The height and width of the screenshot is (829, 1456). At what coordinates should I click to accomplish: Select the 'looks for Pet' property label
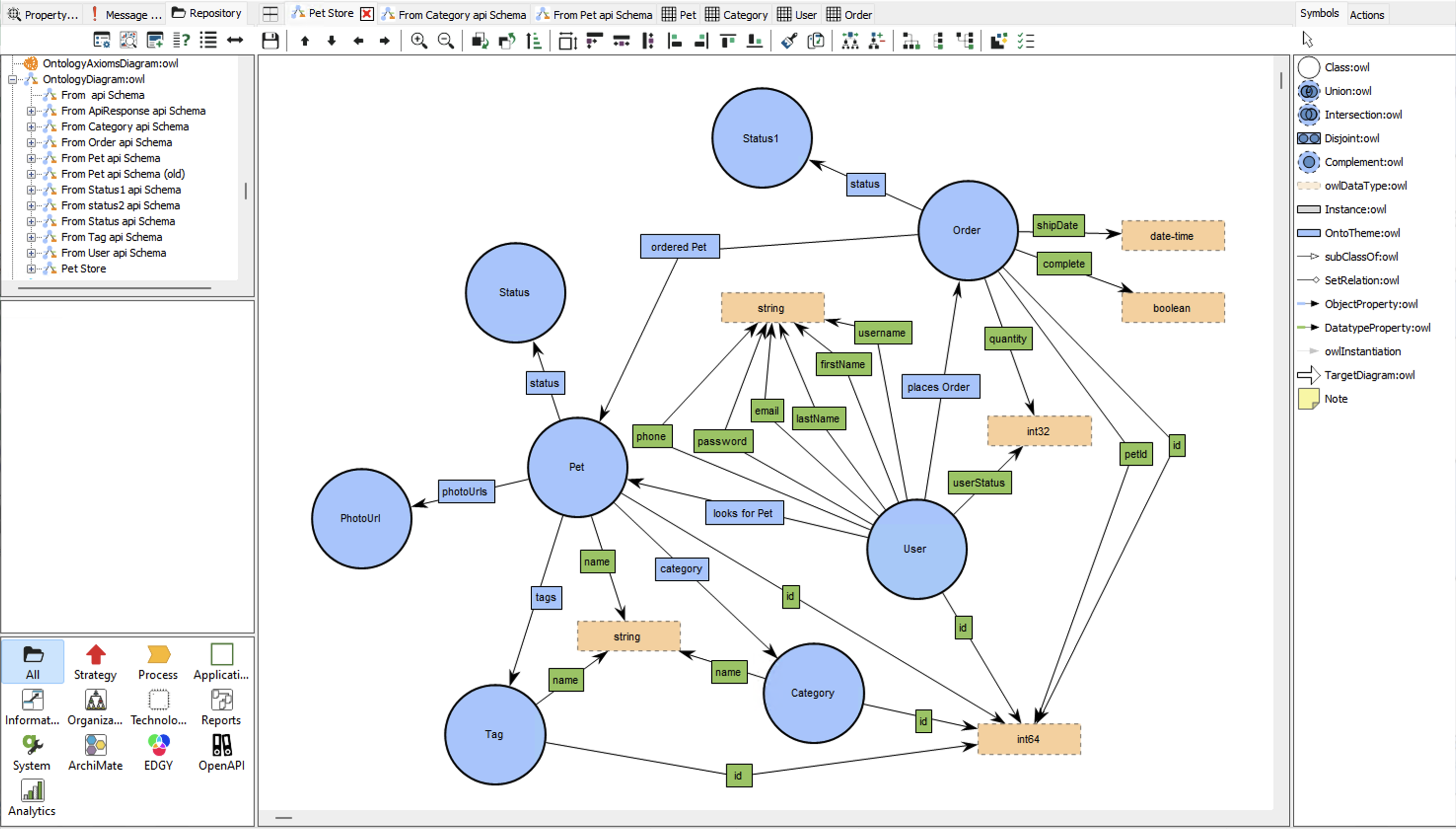tap(744, 513)
